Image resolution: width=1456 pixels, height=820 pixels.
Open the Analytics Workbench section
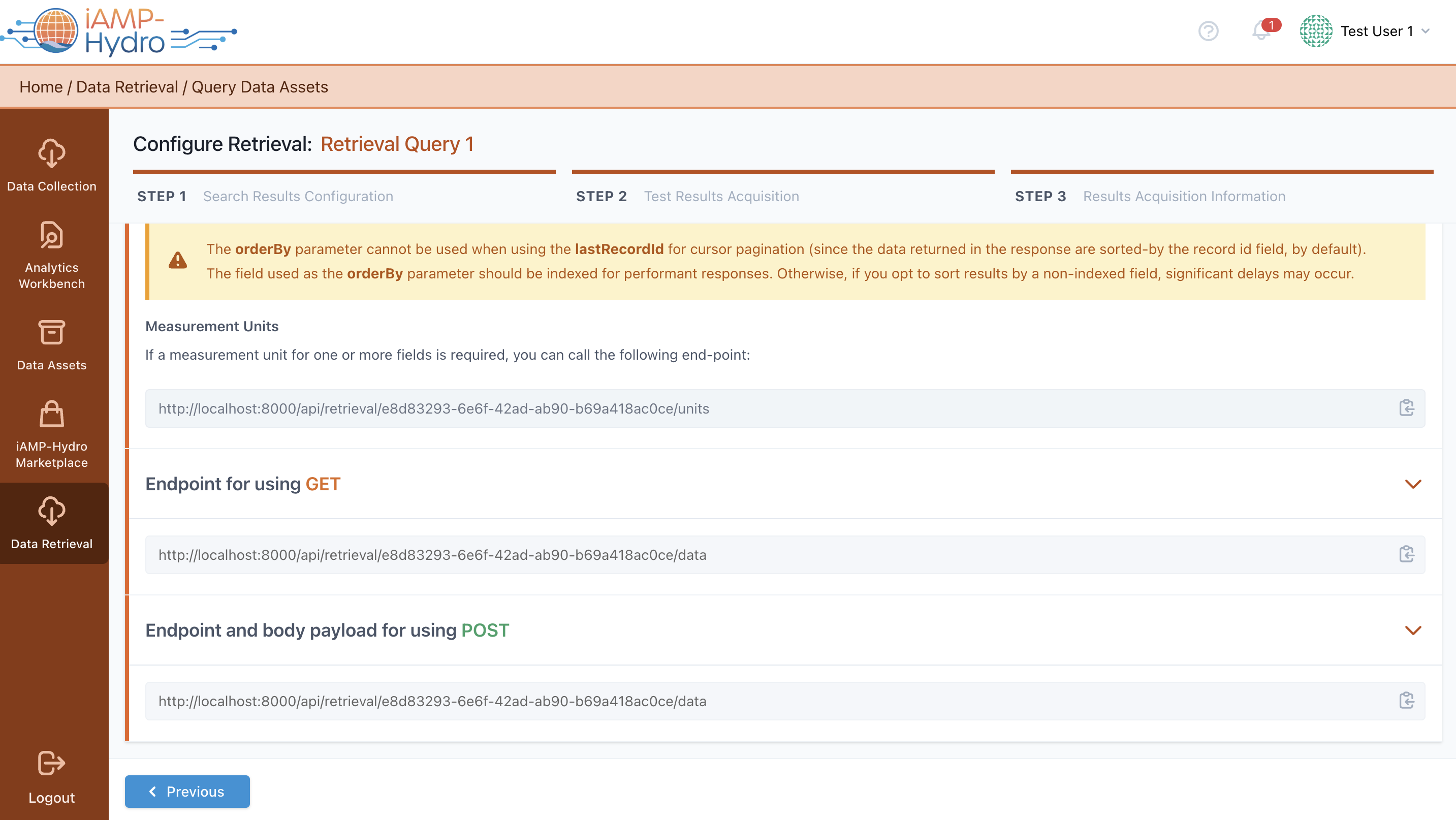(x=51, y=256)
